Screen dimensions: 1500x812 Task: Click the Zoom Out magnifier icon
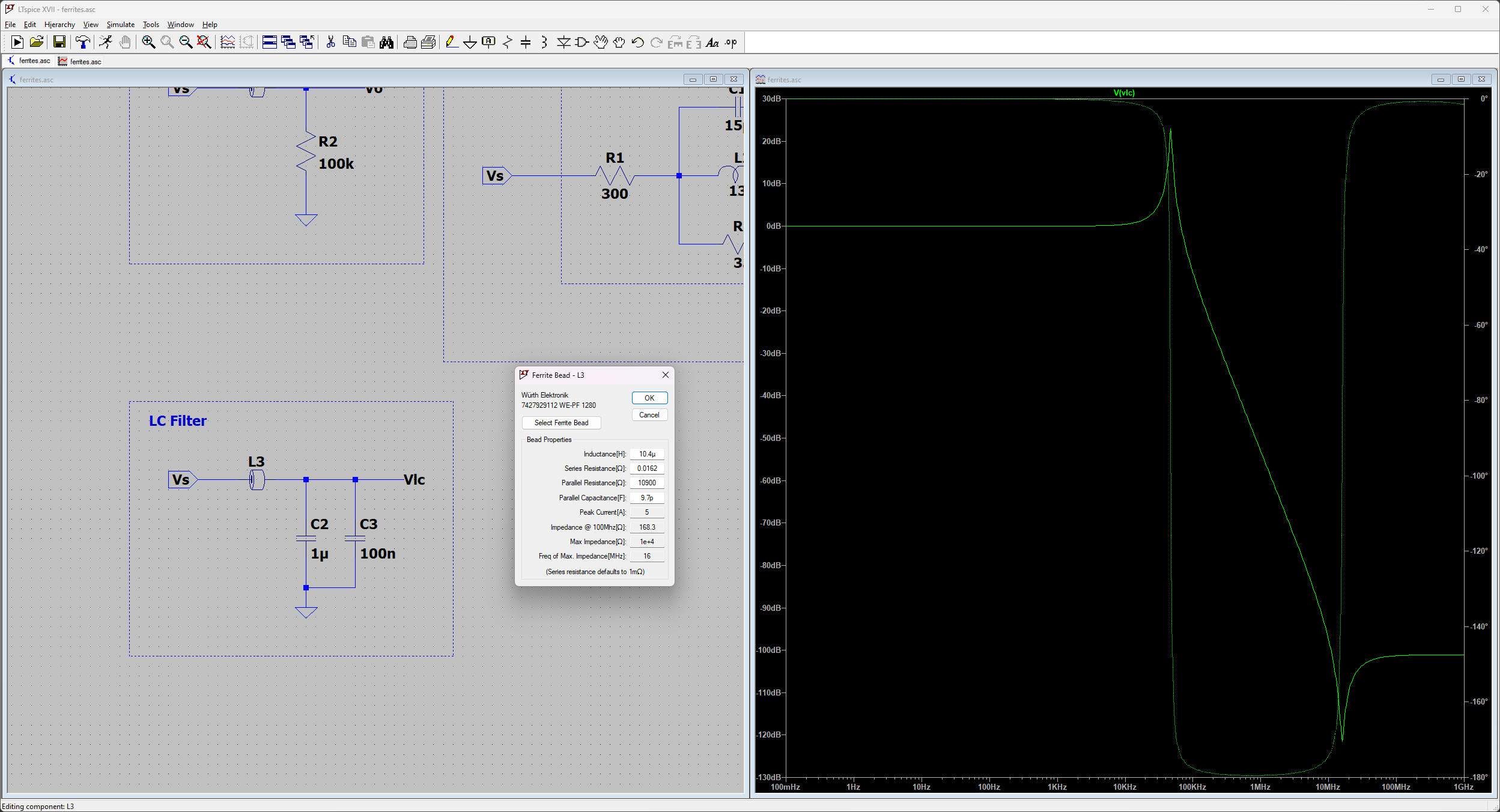click(186, 42)
